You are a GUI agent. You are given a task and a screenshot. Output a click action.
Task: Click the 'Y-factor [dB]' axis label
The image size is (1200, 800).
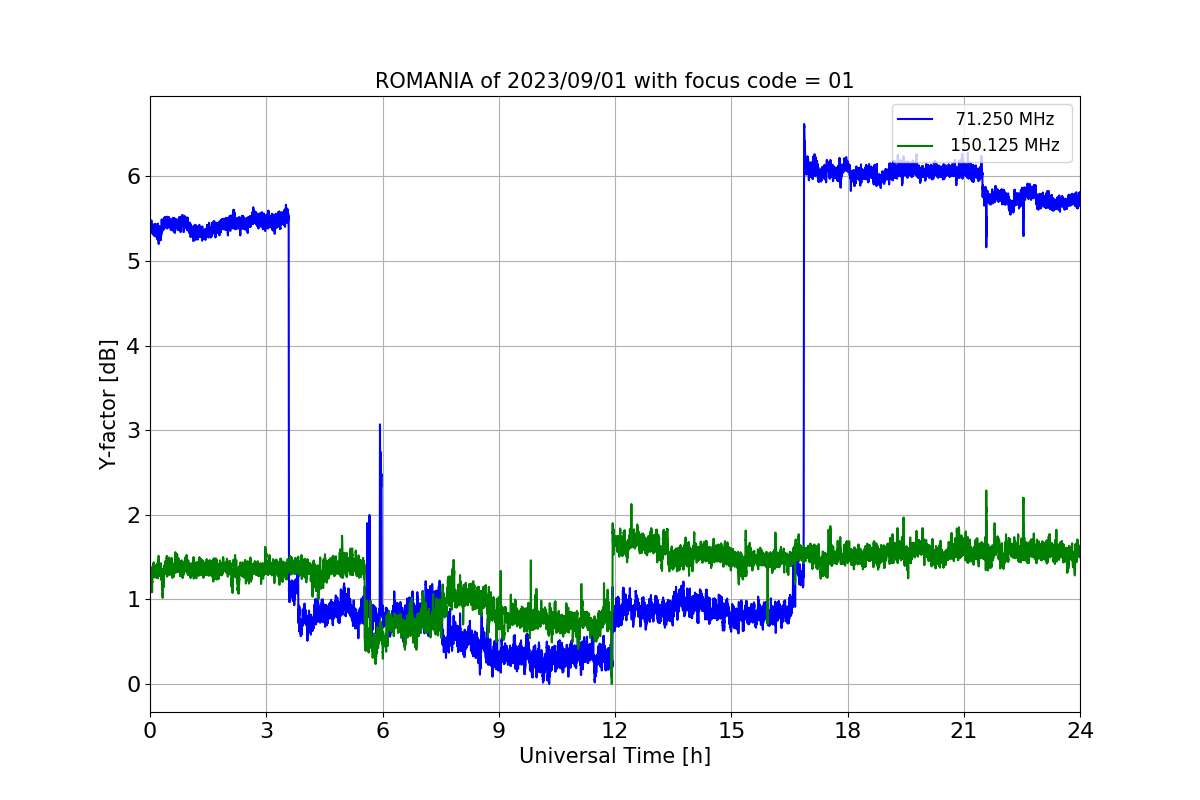pyautogui.click(x=108, y=404)
